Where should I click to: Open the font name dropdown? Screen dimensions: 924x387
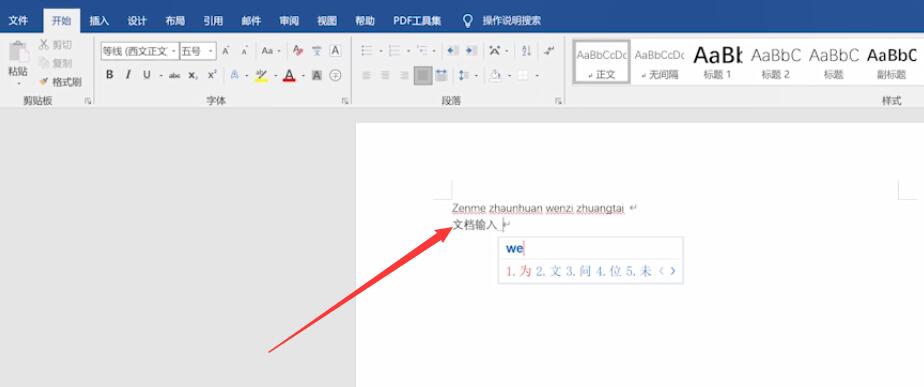140,51
